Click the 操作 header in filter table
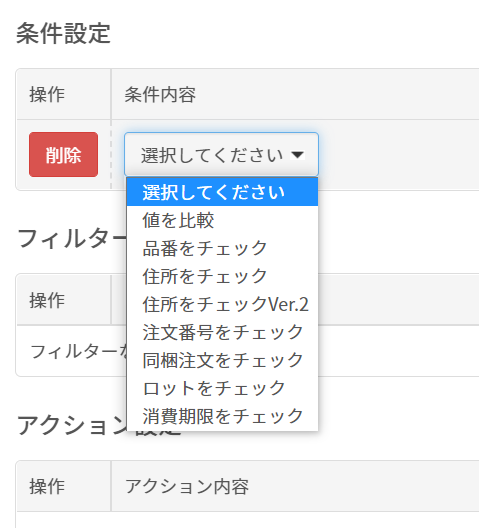The image size is (479, 528). coord(47,300)
